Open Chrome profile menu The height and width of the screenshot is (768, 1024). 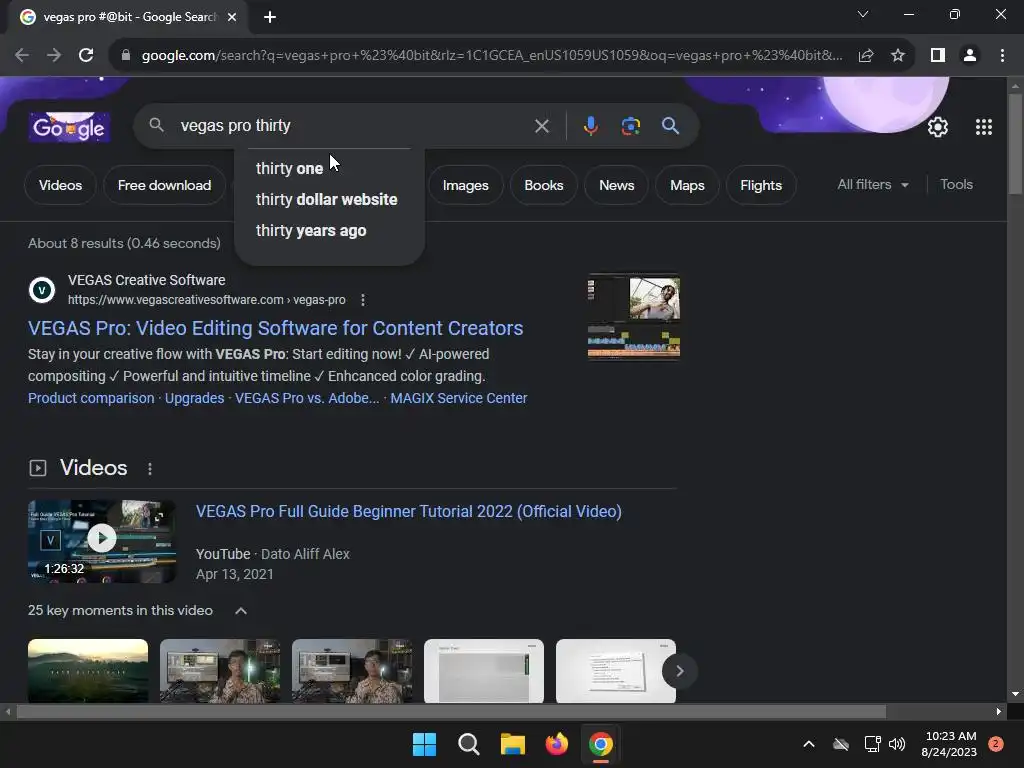pyautogui.click(x=970, y=56)
